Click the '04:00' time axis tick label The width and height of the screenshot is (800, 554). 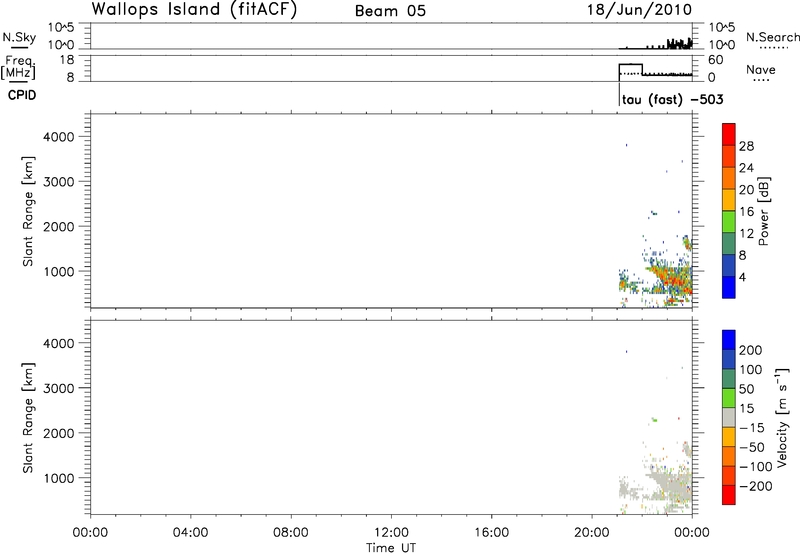pyautogui.click(x=190, y=533)
